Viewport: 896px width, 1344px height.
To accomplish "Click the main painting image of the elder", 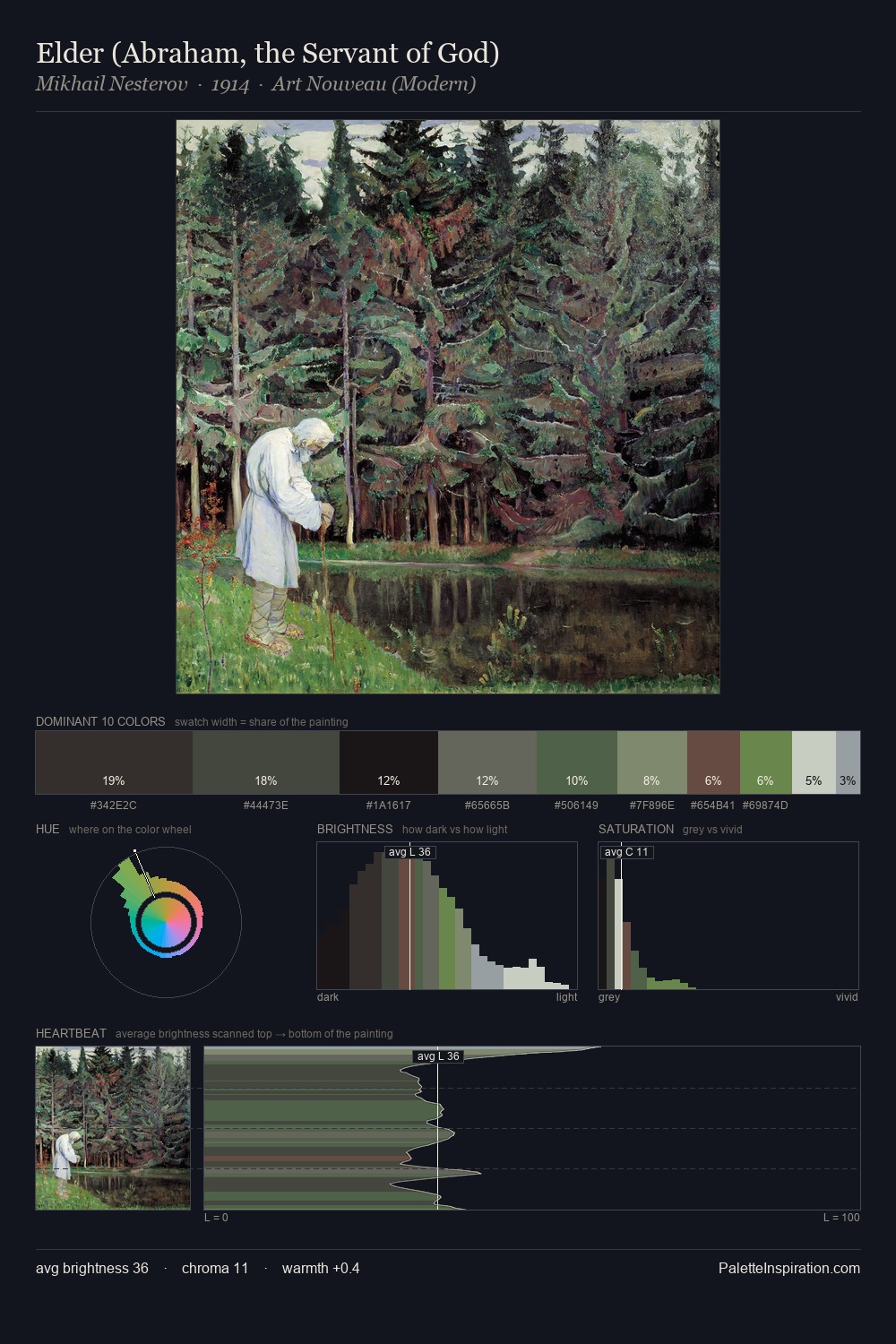I will pos(448,407).
